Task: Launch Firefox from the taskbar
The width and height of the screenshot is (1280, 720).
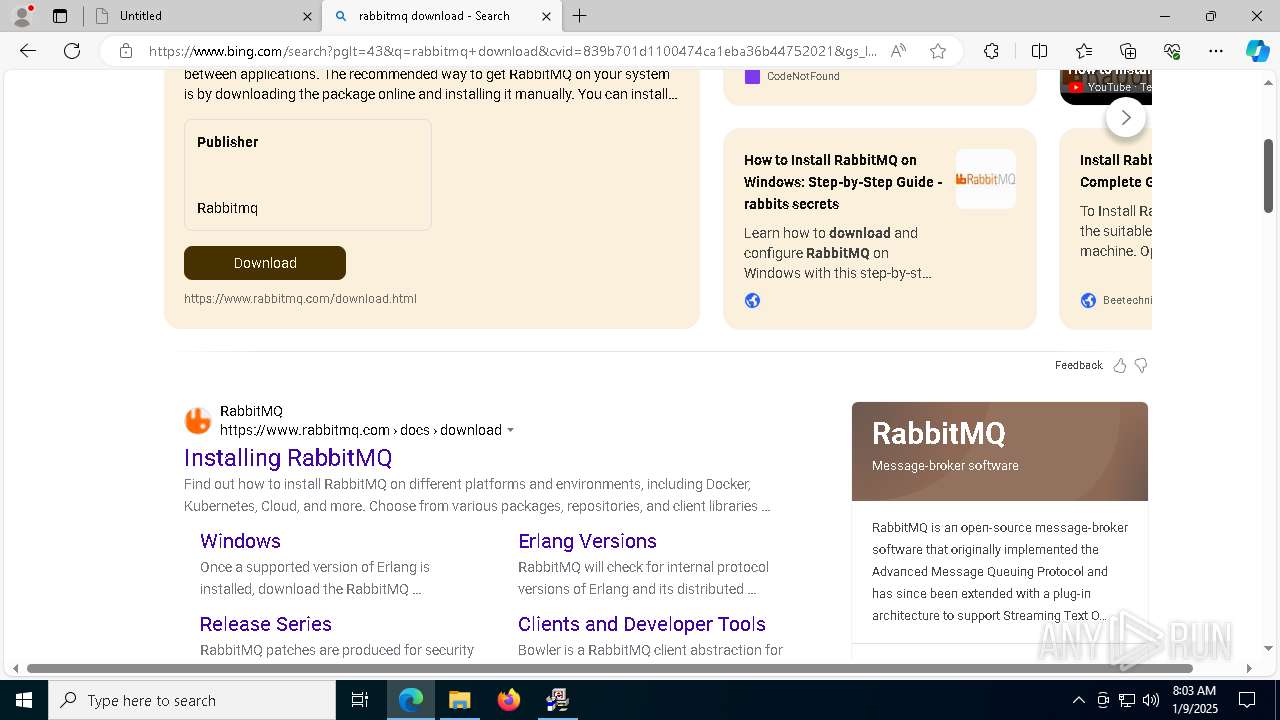Action: click(x=509, y=700)
